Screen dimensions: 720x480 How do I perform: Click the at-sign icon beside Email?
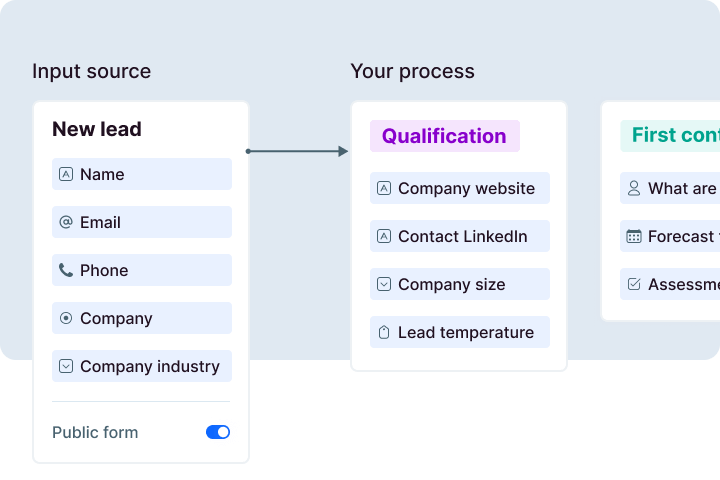(66, 222)
